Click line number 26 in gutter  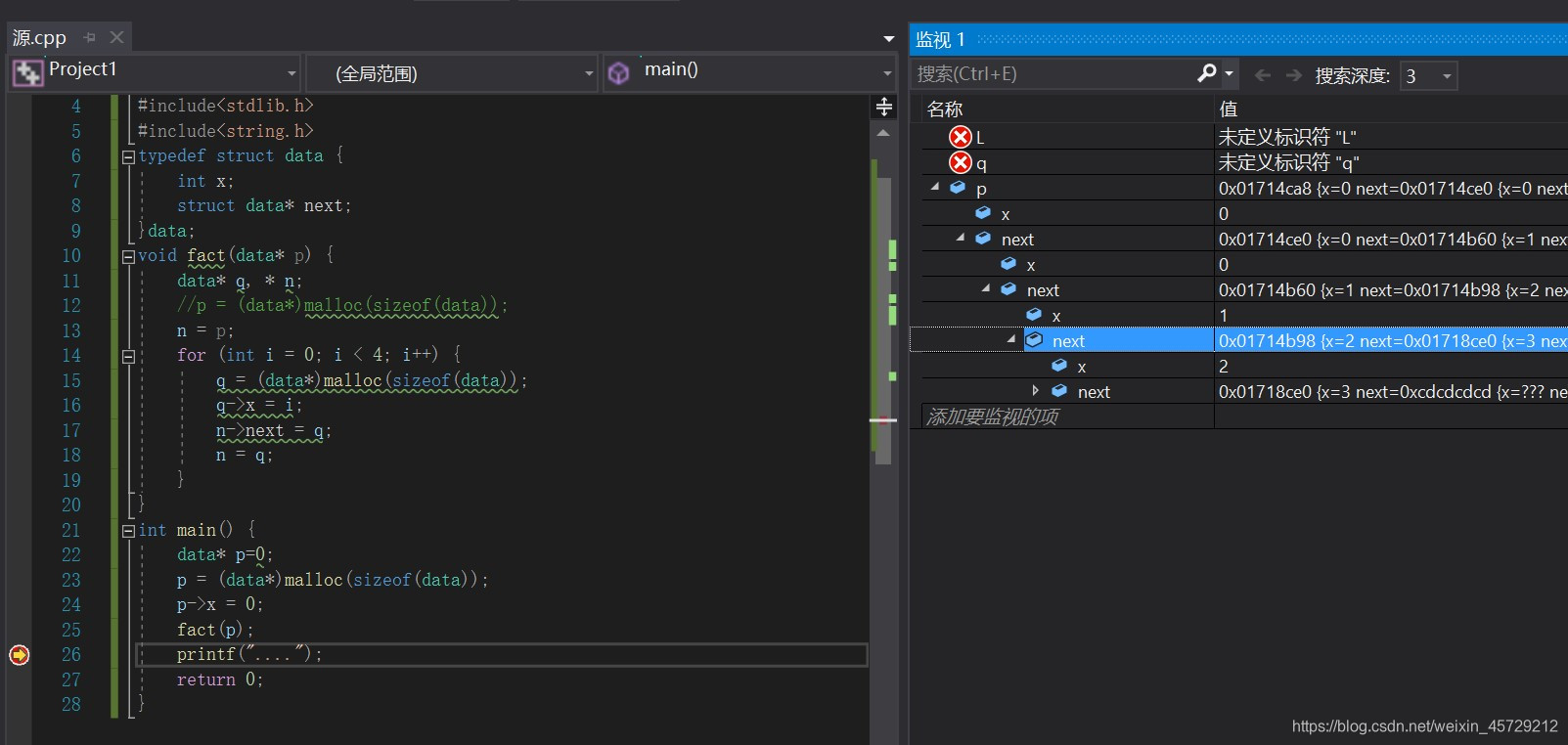pyautogui.click(x=71, y=654)
